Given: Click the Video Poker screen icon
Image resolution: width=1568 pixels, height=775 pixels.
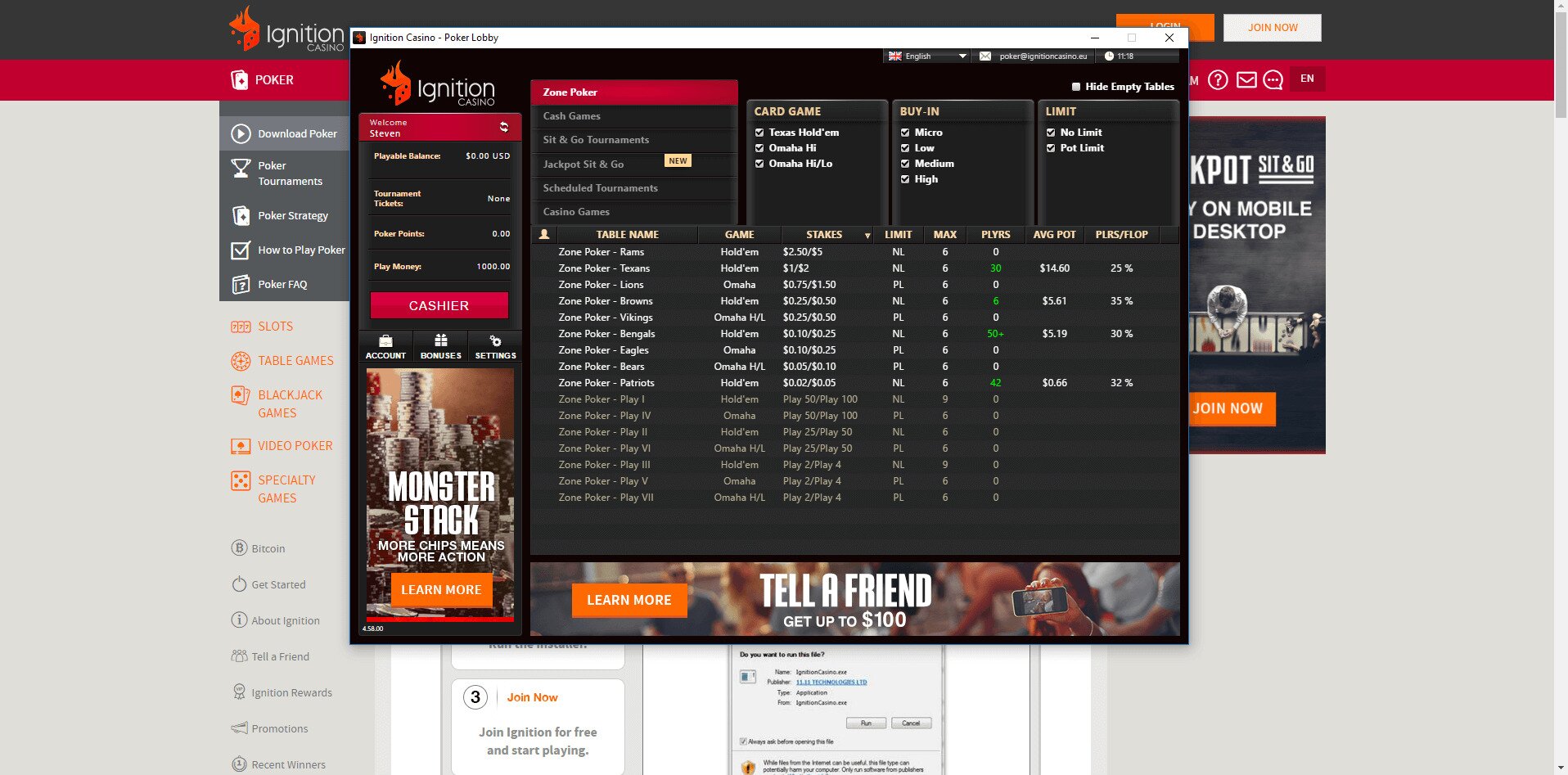Looking at the screenshot, I should (241, 446).
